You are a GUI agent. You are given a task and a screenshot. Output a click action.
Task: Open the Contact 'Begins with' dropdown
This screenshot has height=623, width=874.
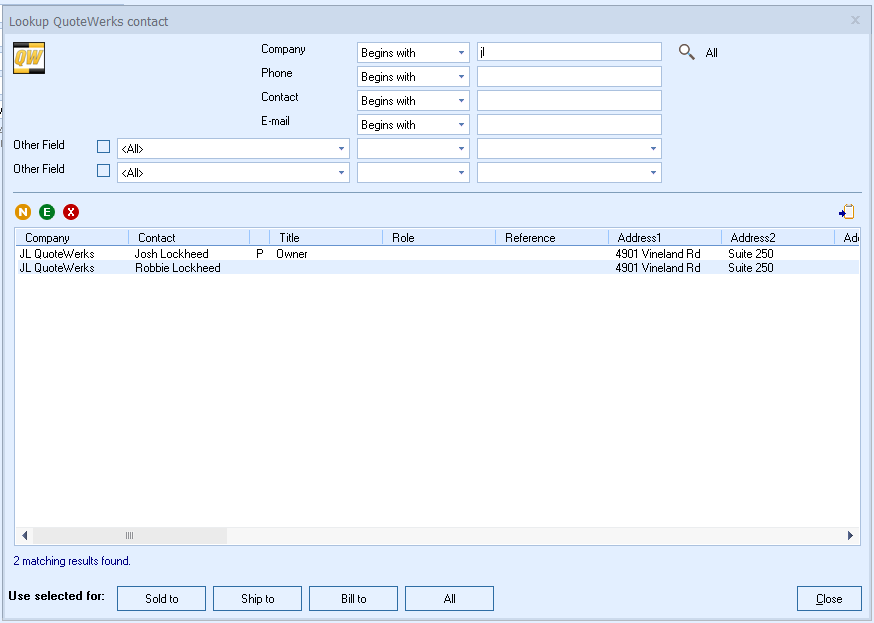click(413, 101)
